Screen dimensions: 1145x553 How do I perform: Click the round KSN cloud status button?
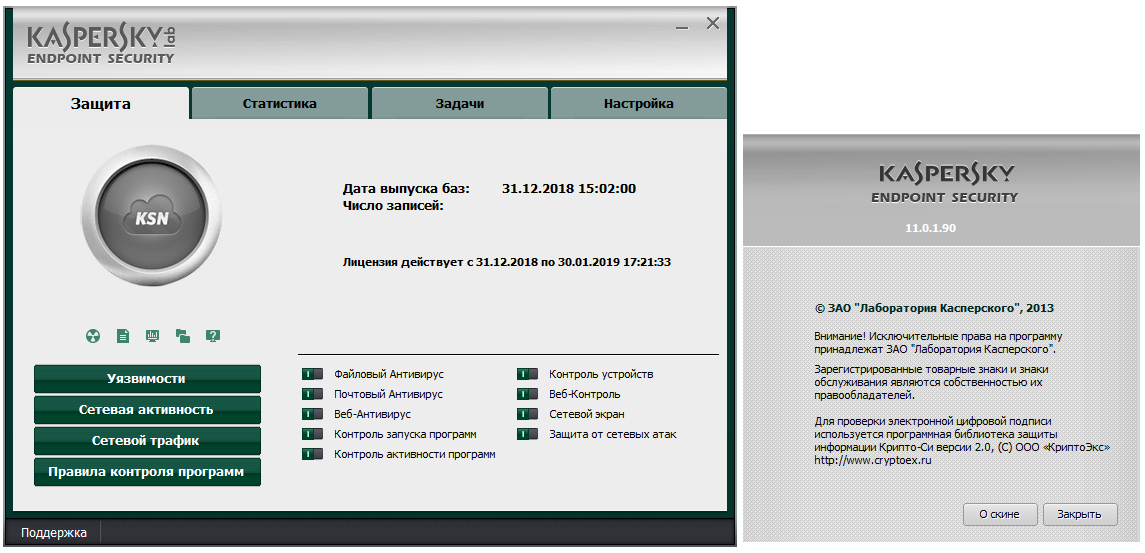pos(152,216)
